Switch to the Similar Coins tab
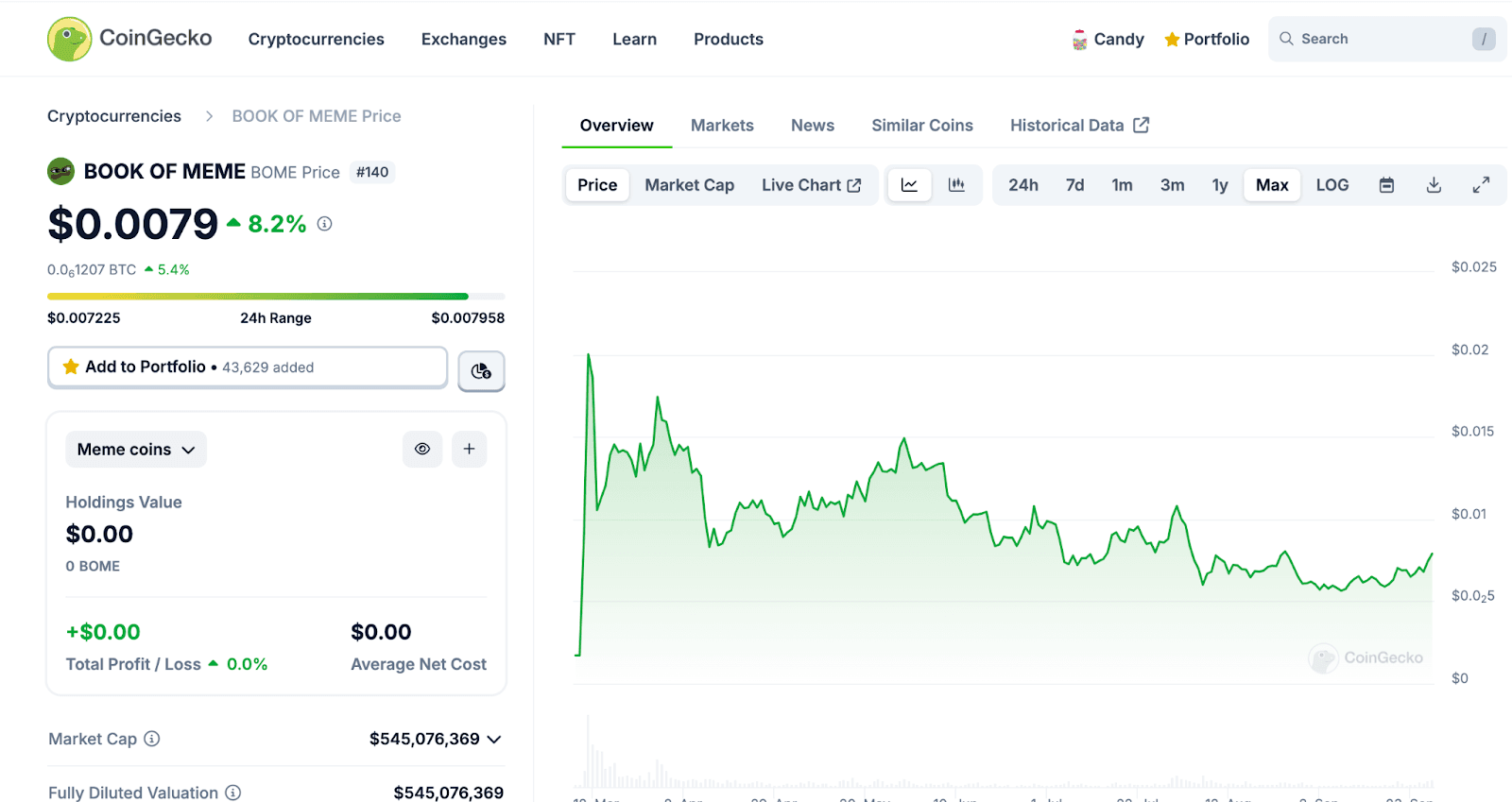The height and width of the screenshot is (802, 1512). [x=922, y=126]
